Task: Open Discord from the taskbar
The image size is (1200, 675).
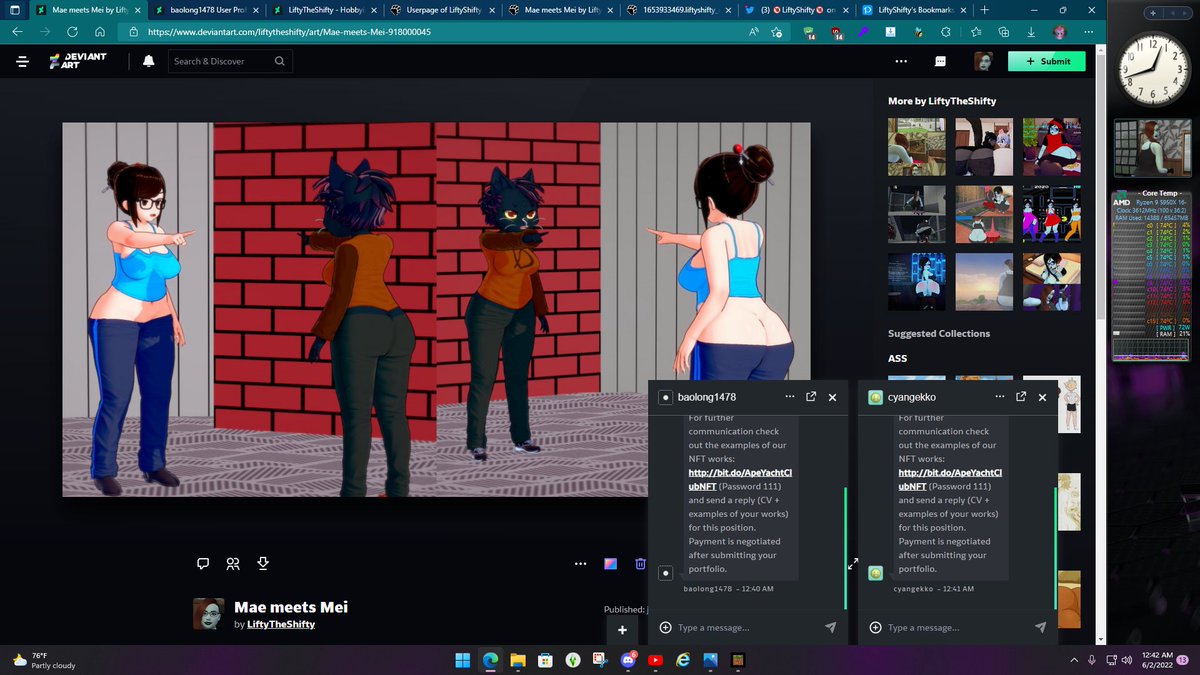Action: click(628, 660)
